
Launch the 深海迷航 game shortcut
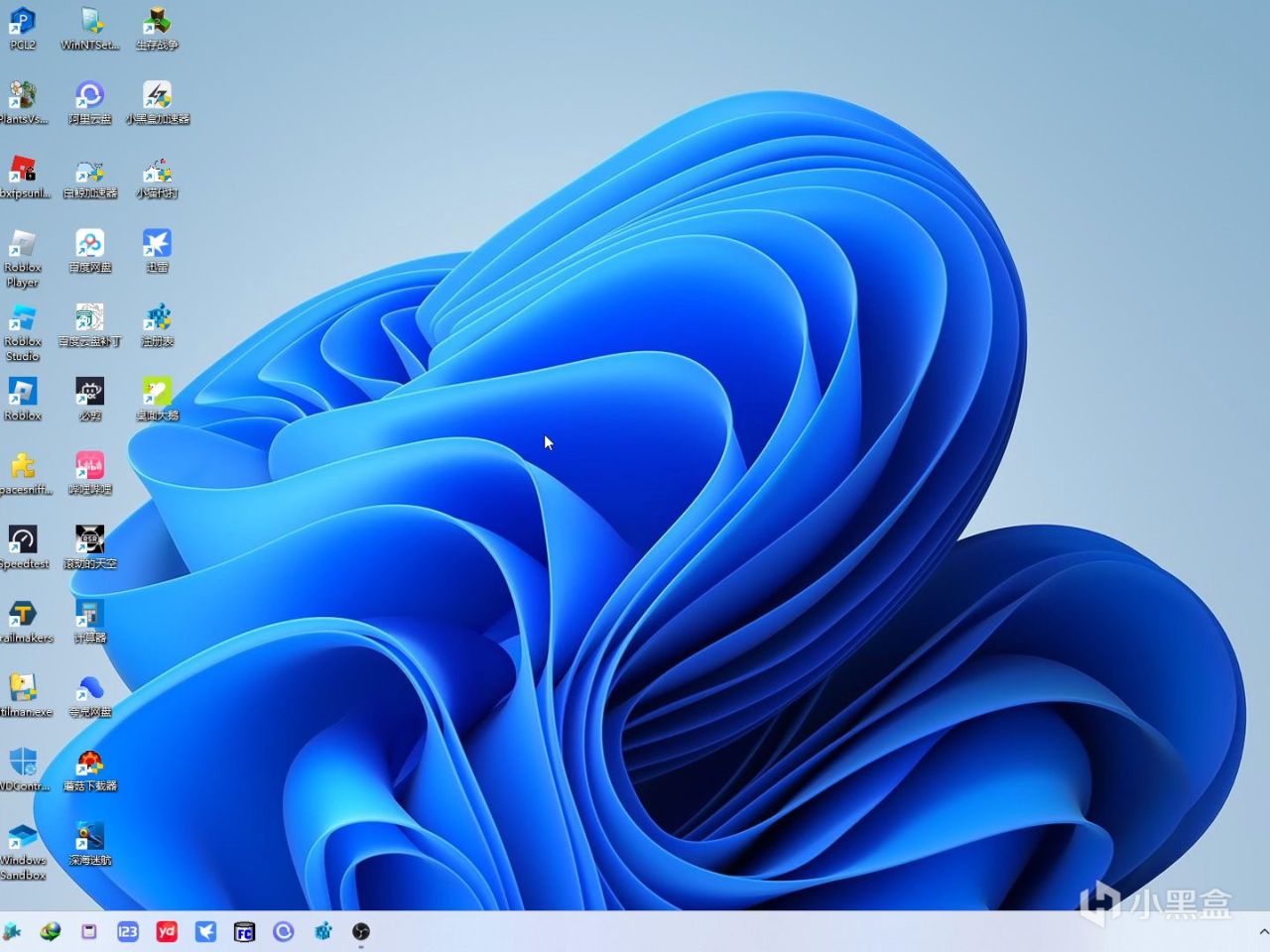pyautogui.click(x=89, y=844)
